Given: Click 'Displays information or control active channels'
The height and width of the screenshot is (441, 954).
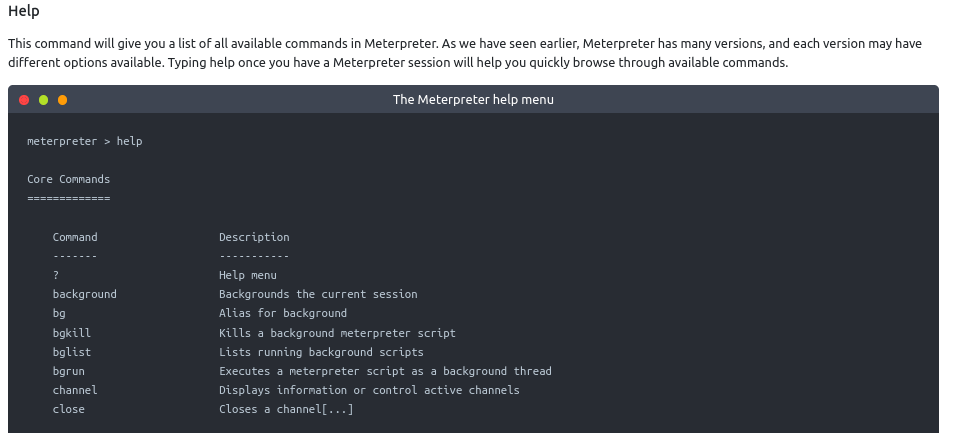Looking at the screenshot, I should coord(369,390).
